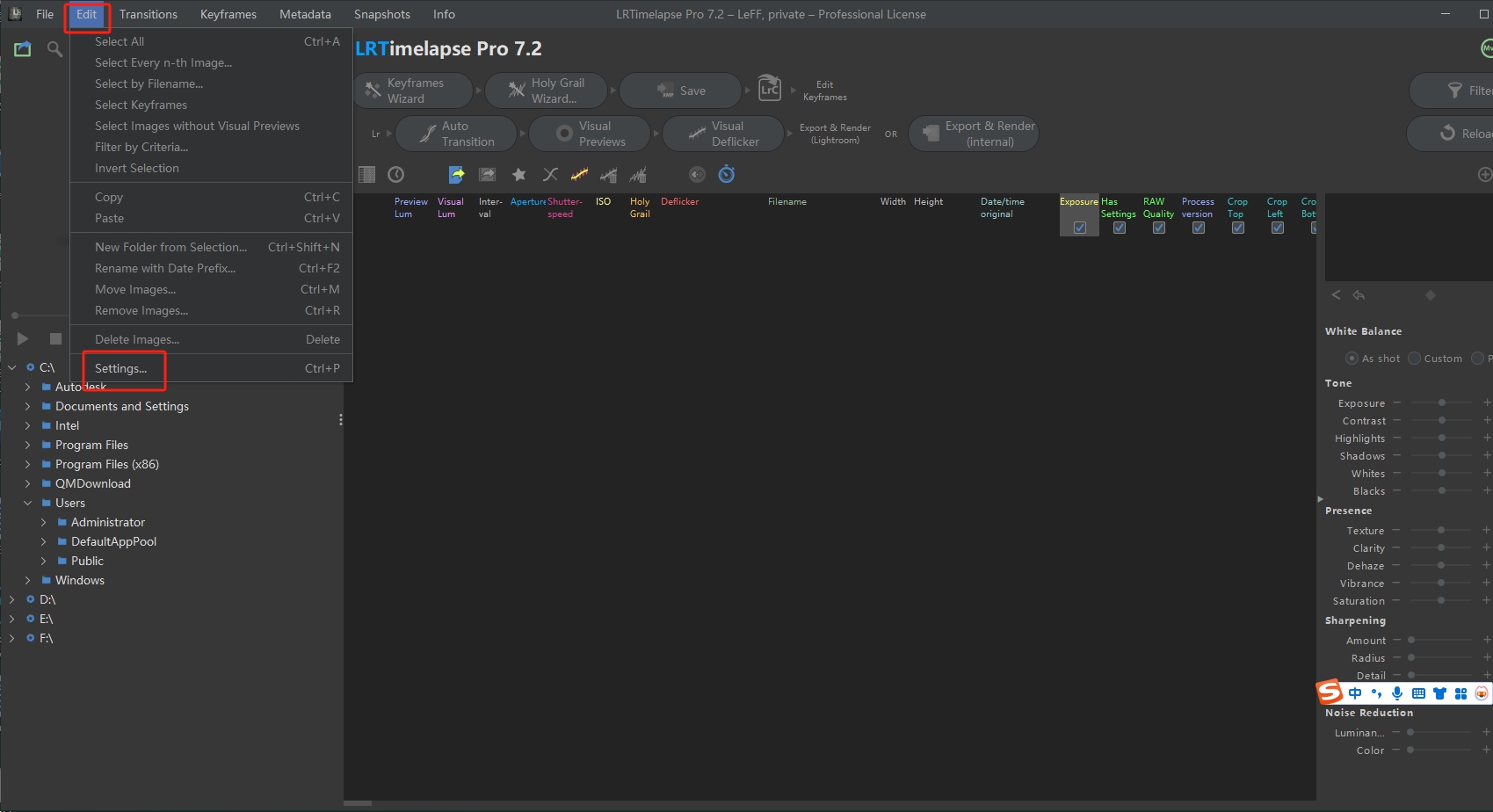Click the IME four-squares toolbox icon
Viewport: 1493px width, 812px height.
[1460, 693]
